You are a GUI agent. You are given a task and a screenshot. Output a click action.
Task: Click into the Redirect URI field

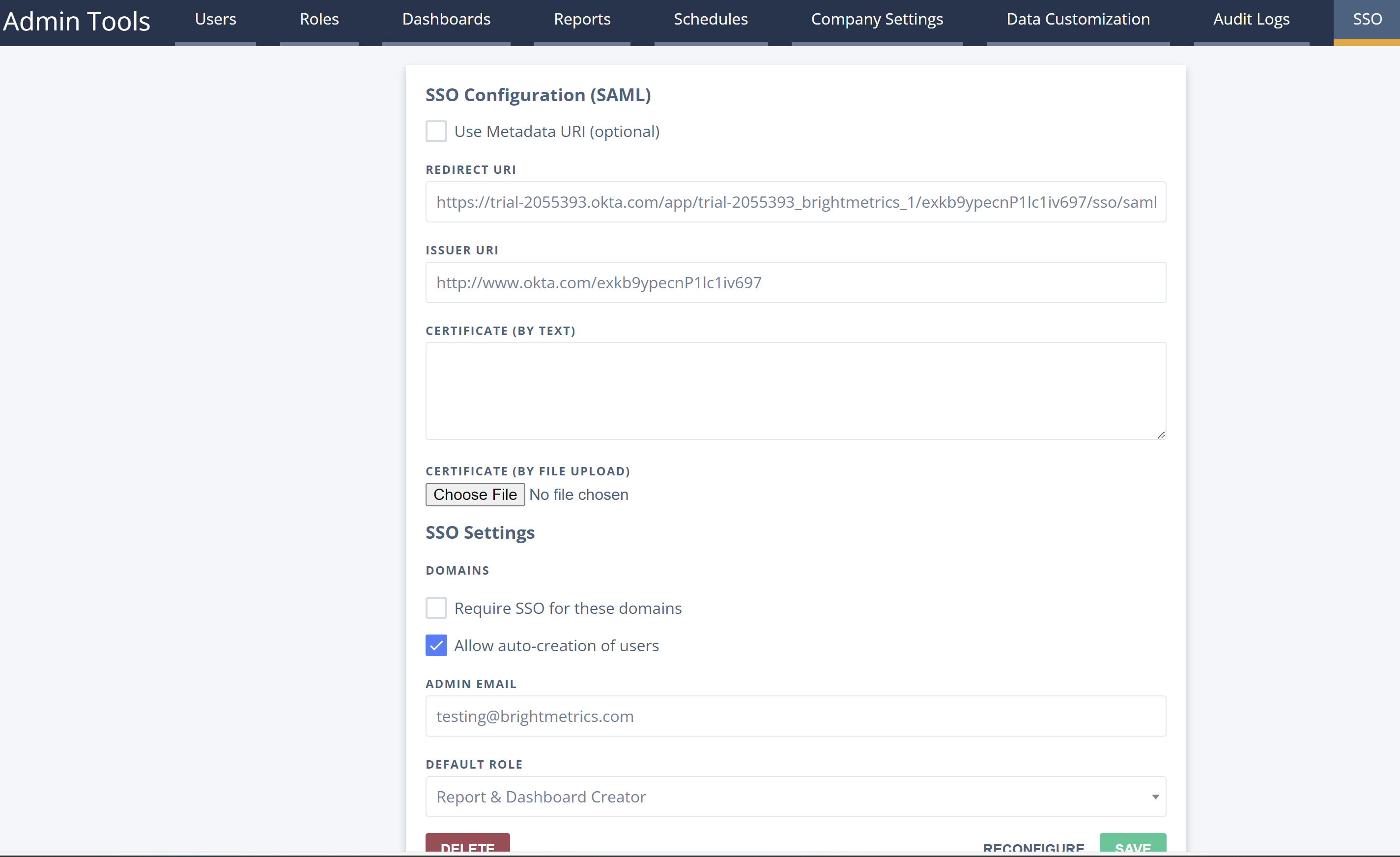click(796, 202)
